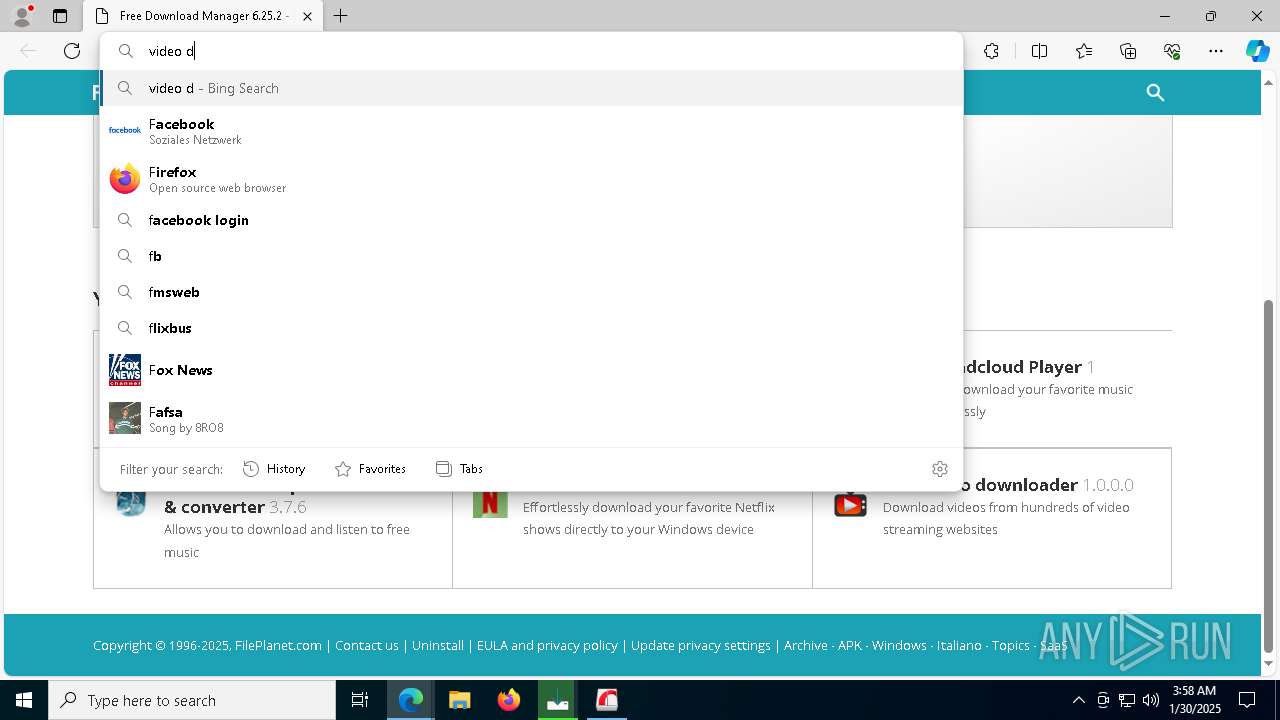
Task: Open the Contact us link
Action: tap(367, 645)
